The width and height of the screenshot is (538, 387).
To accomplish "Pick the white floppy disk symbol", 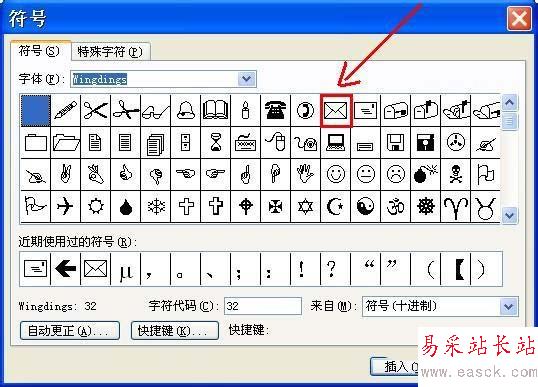I will pyautogui.click(x=395, y=142).
